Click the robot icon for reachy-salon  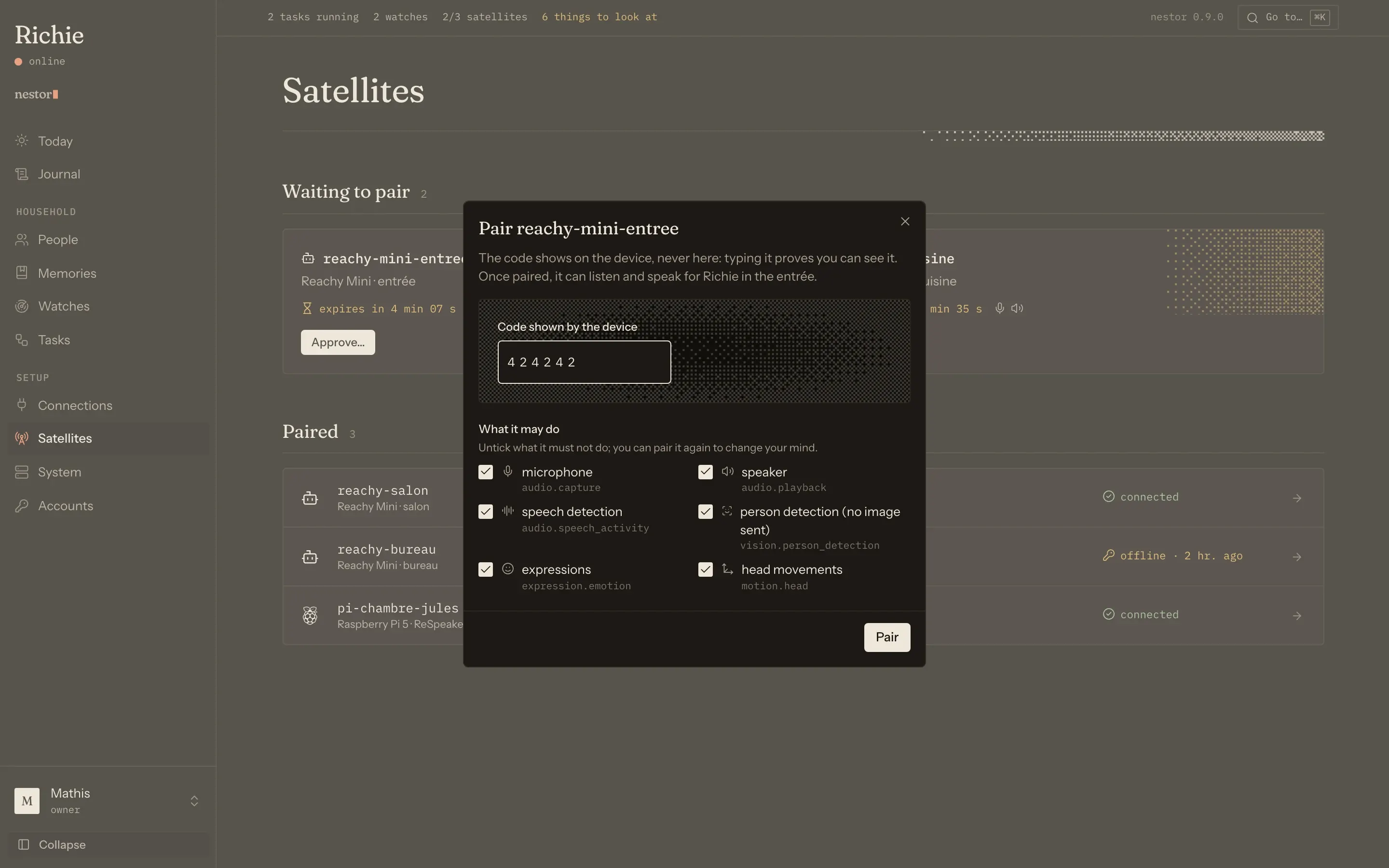(x=310, y=498)
